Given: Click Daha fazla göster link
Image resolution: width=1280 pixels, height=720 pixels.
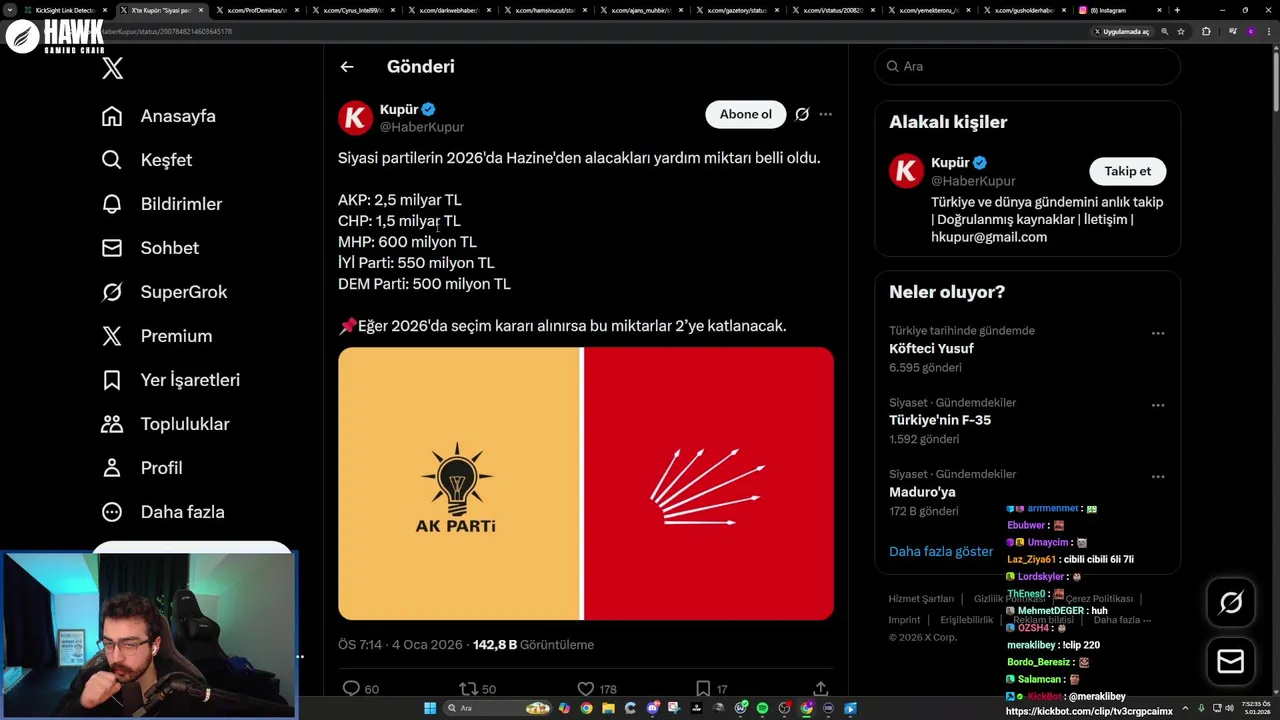Looking at the screenshot, I should (x=941, y=552).
